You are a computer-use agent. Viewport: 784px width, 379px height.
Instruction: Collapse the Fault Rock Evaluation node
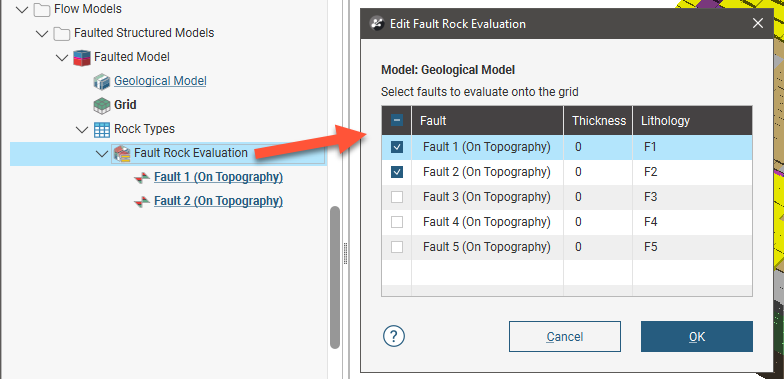pyautogui.click(x=102, y=154)
